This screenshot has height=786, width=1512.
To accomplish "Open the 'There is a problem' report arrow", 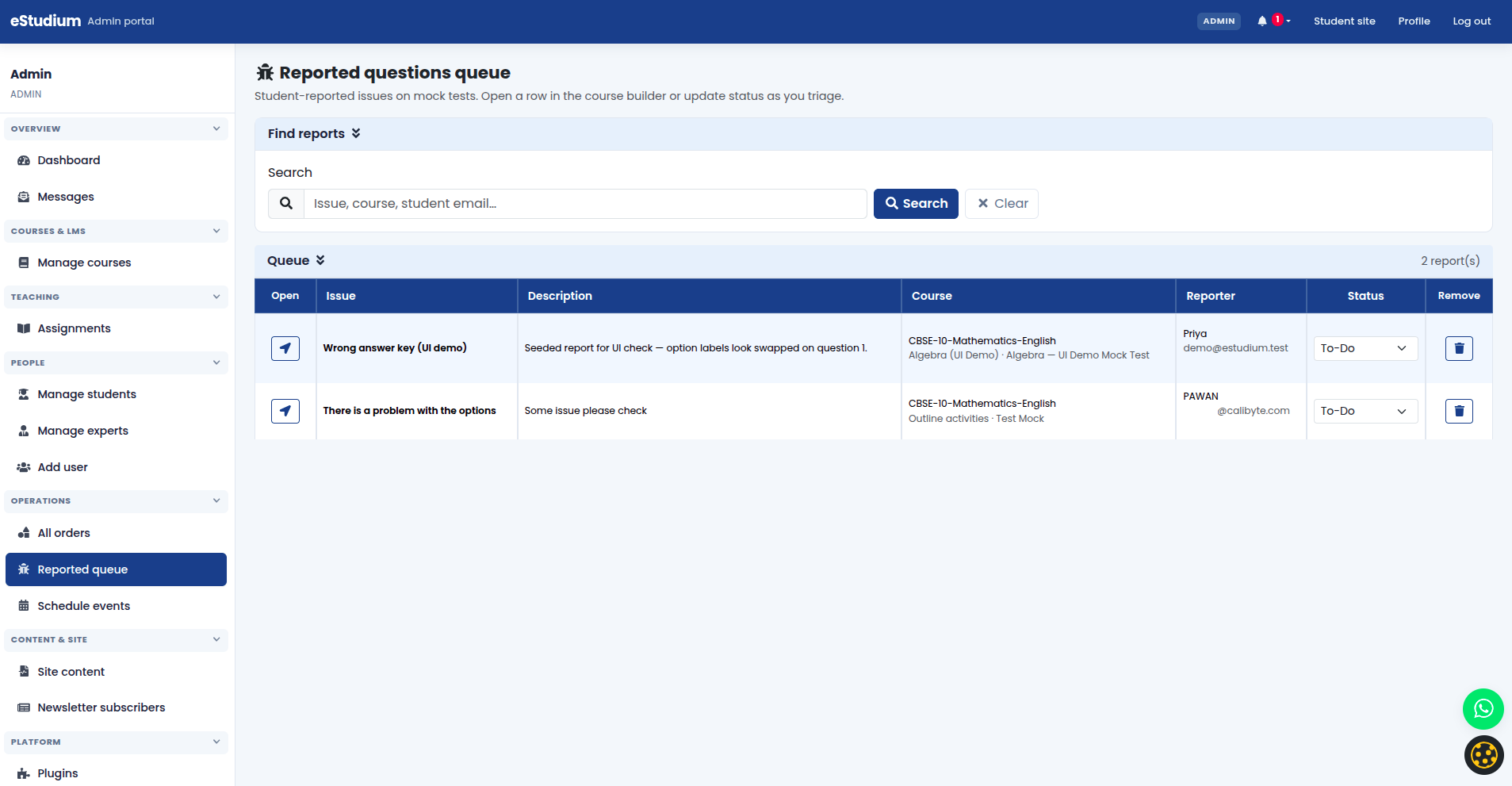I will (285, 411).
